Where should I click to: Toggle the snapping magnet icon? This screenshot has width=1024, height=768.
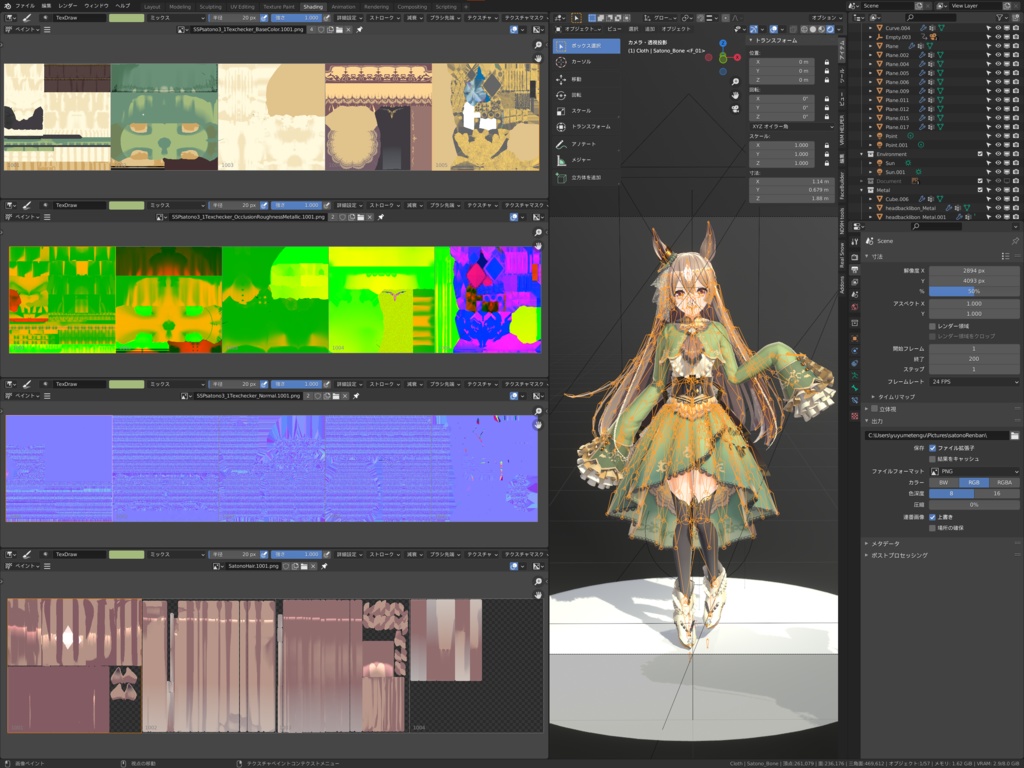pos(700,18)
